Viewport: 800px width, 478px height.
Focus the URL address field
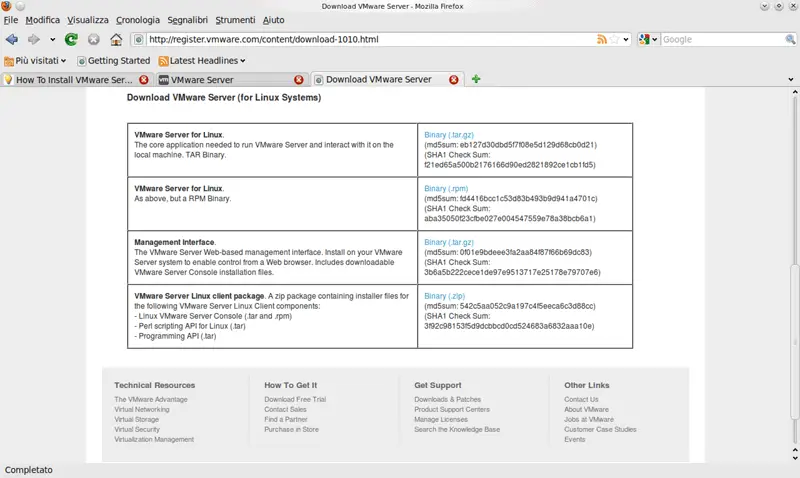[370, 39]
